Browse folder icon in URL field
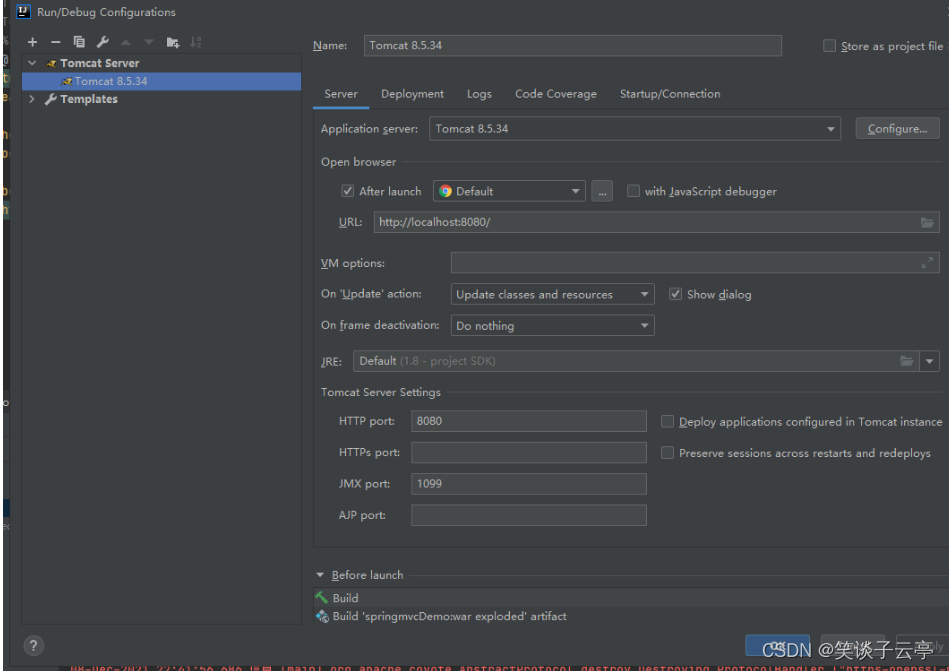Screen dimensions: 949x671 click(927, 222)
